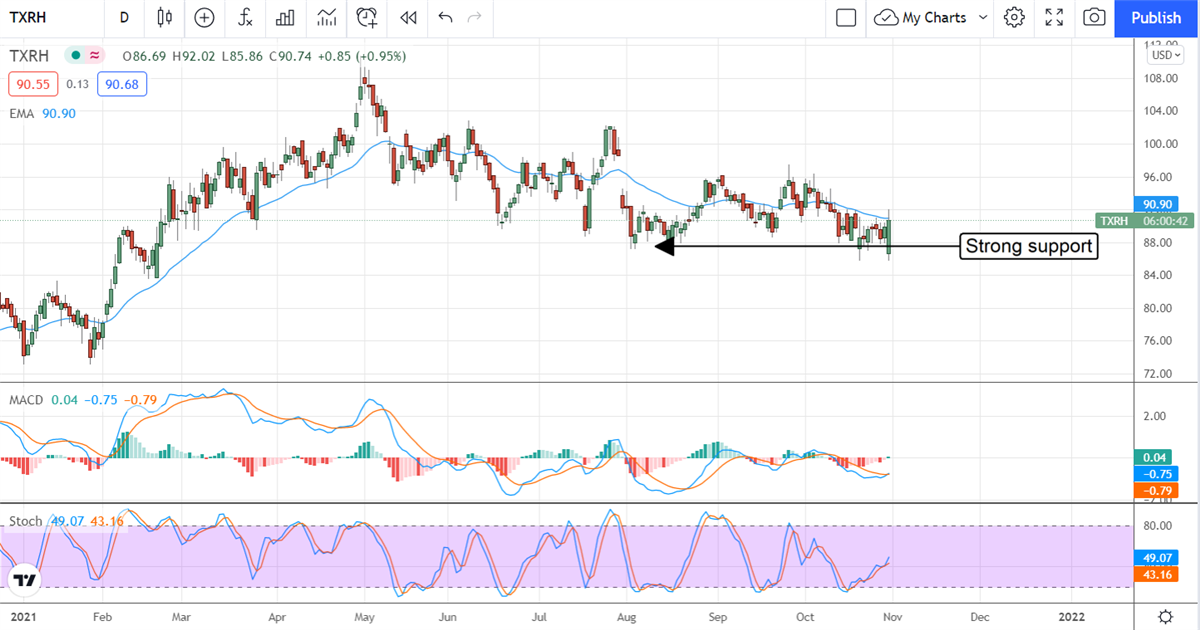Screen dimensions: 1200x630
Task: Click the +0.85 (+0.95%) change value
Action: tap(362, 56)
